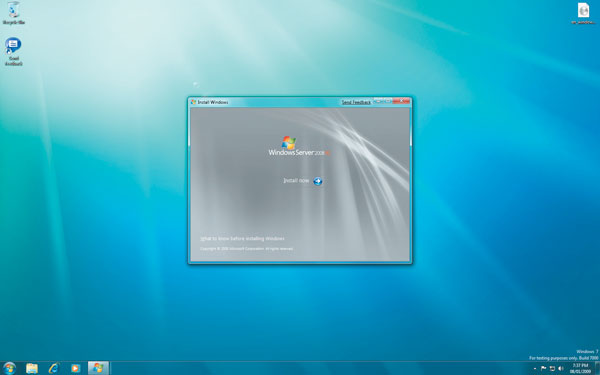Open the Start menu orb

pos(9,368)
